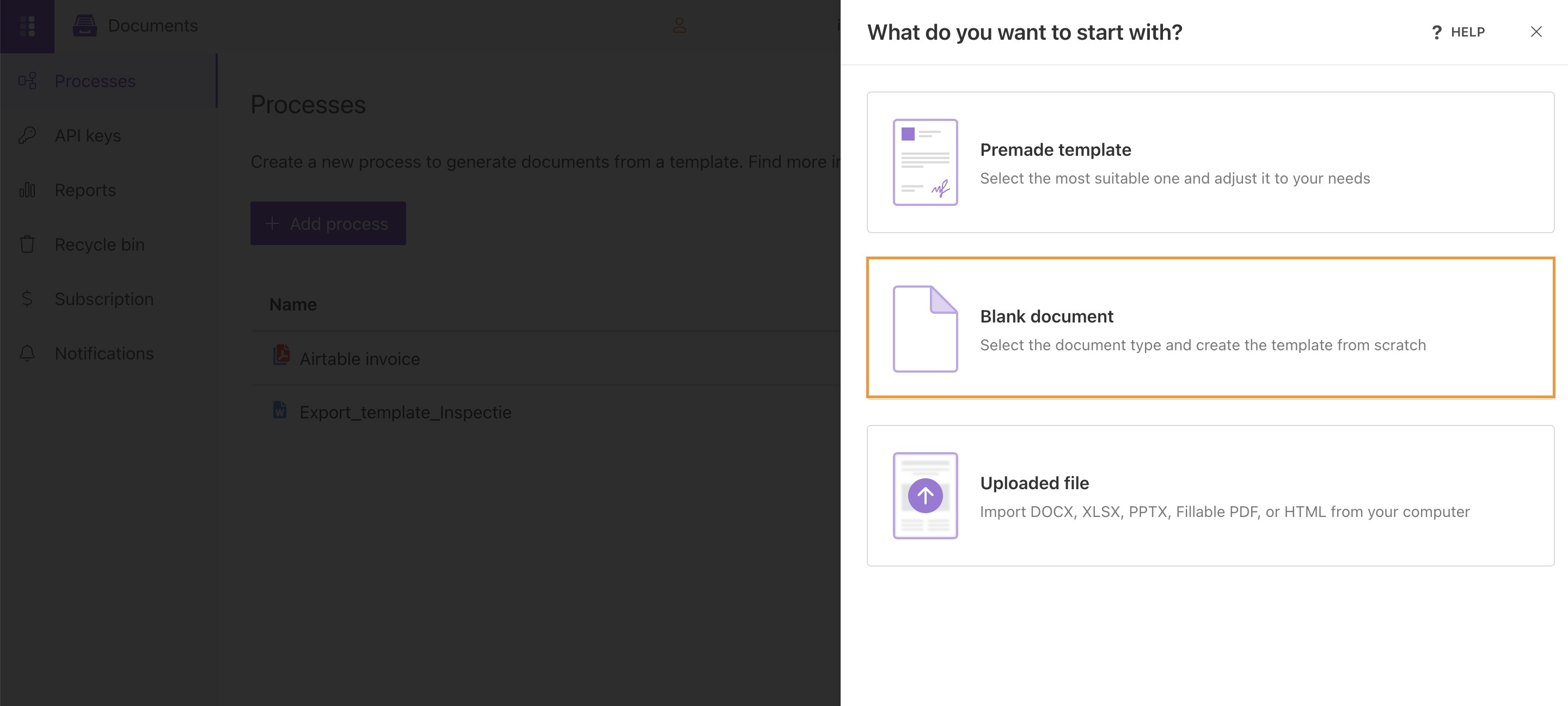Open the Recycle bin trash icon
This screenshot has width=1568, height=706.
[x=27, y=244]
